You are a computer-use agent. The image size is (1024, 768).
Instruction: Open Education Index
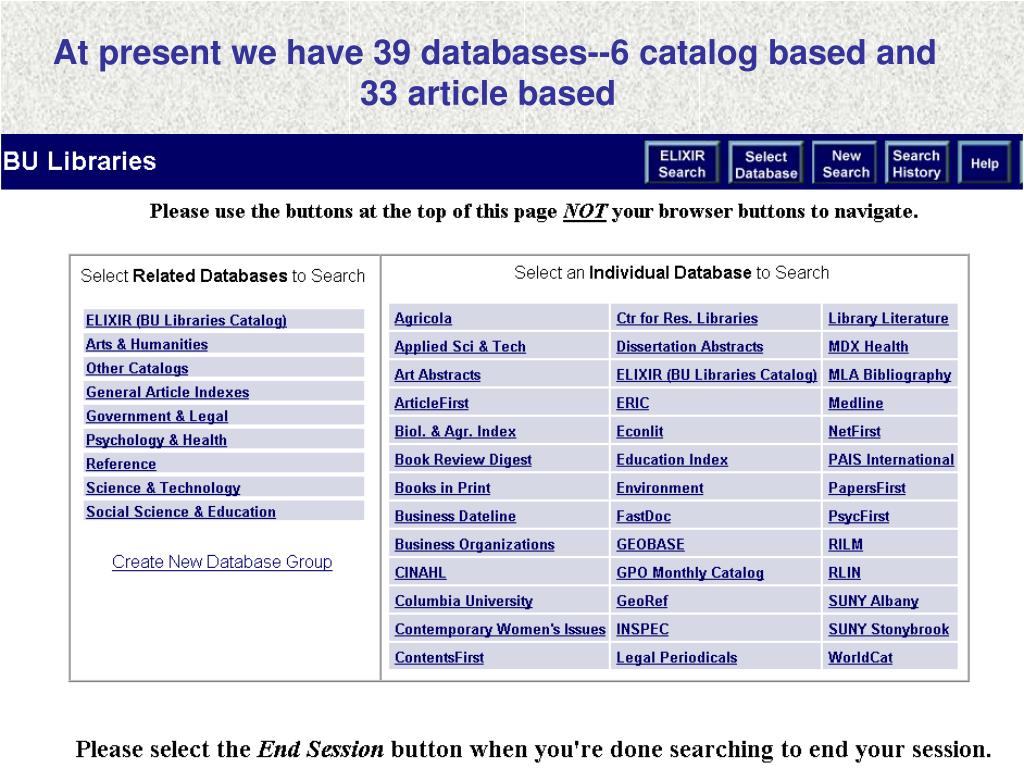click(672, 460)
